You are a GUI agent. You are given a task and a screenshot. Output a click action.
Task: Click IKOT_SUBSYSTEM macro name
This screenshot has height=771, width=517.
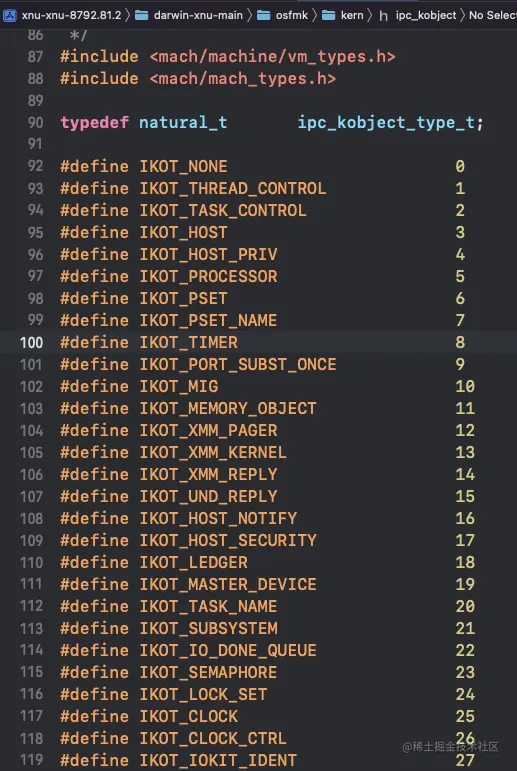pos(208,628)
